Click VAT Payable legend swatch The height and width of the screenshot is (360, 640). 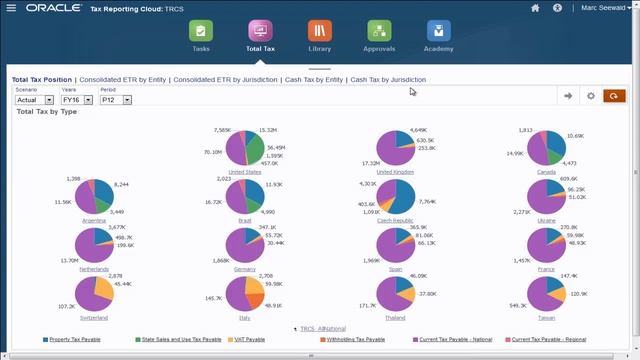click(231, 340)
